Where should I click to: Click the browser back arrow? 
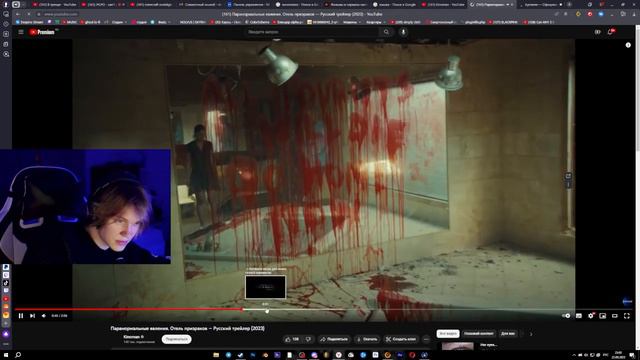pos(18,14)
